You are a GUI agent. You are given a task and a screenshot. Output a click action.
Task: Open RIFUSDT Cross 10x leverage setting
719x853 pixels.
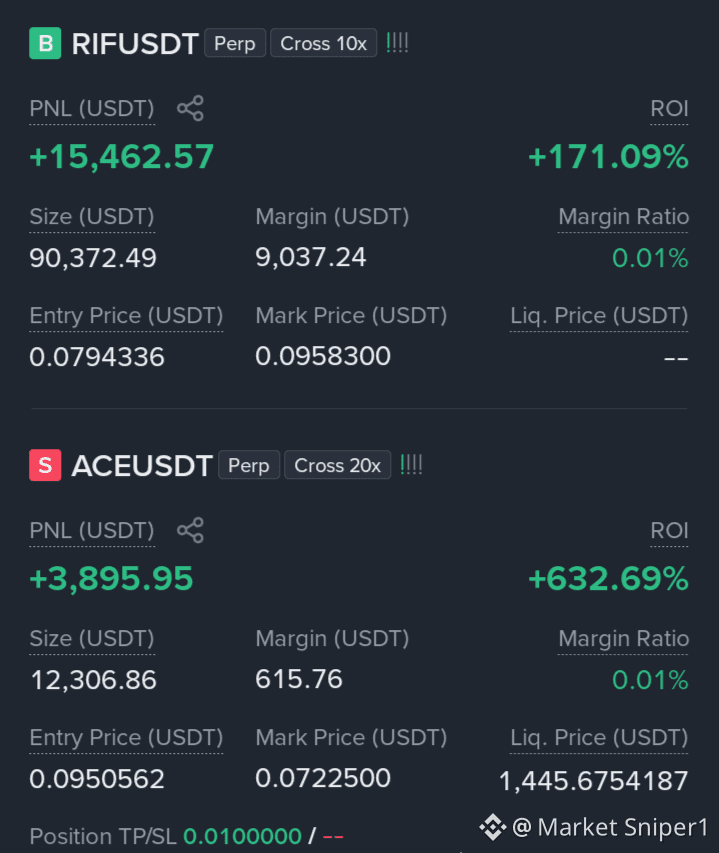pyautogui.click(x=324, y=43)
